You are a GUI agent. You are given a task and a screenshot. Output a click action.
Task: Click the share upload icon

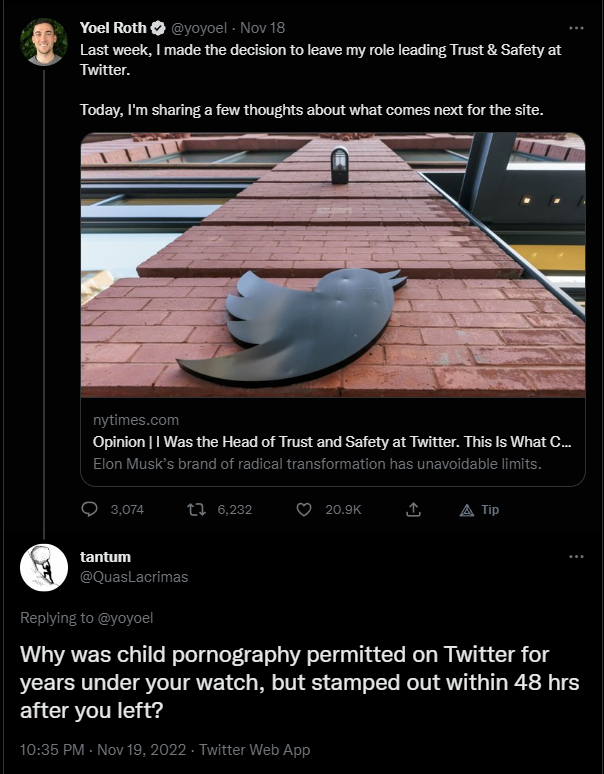(412, 509)
